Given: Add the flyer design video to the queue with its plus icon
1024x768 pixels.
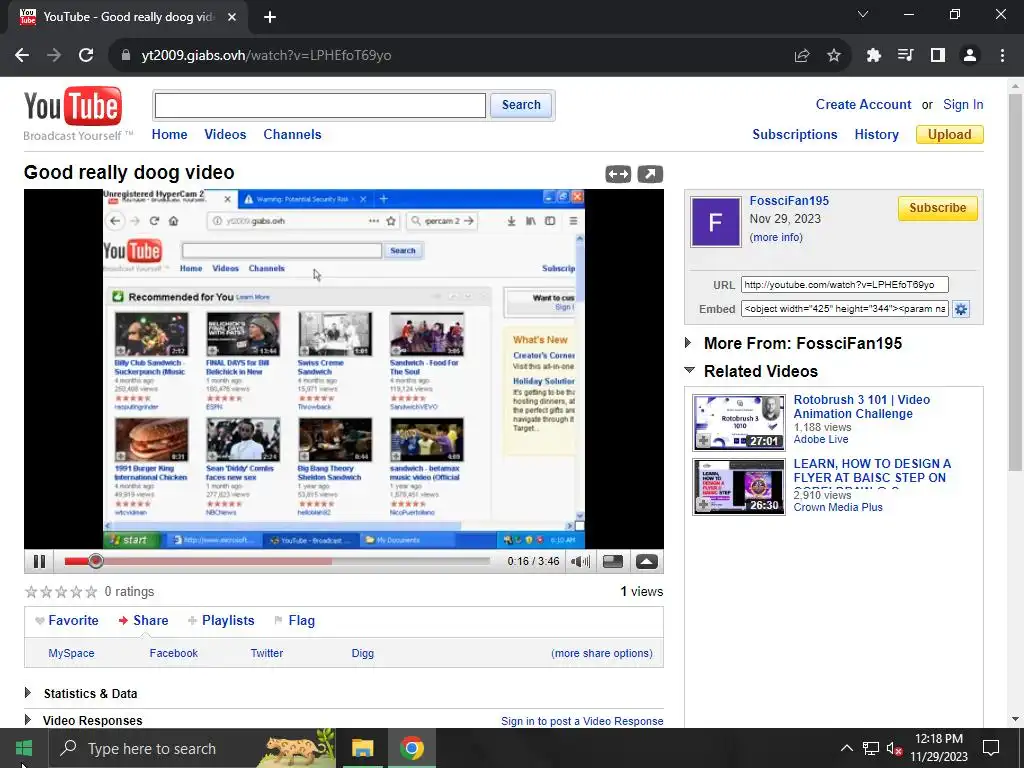Looking at the screenshot, I should coord(703,505).
